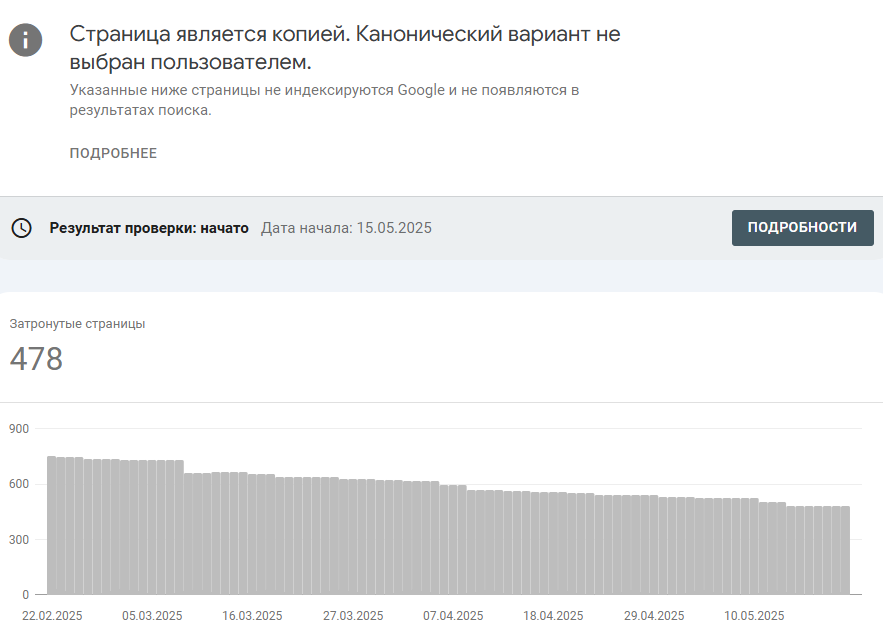Click the Затронутые страницы label

click(x=77, y=324)
